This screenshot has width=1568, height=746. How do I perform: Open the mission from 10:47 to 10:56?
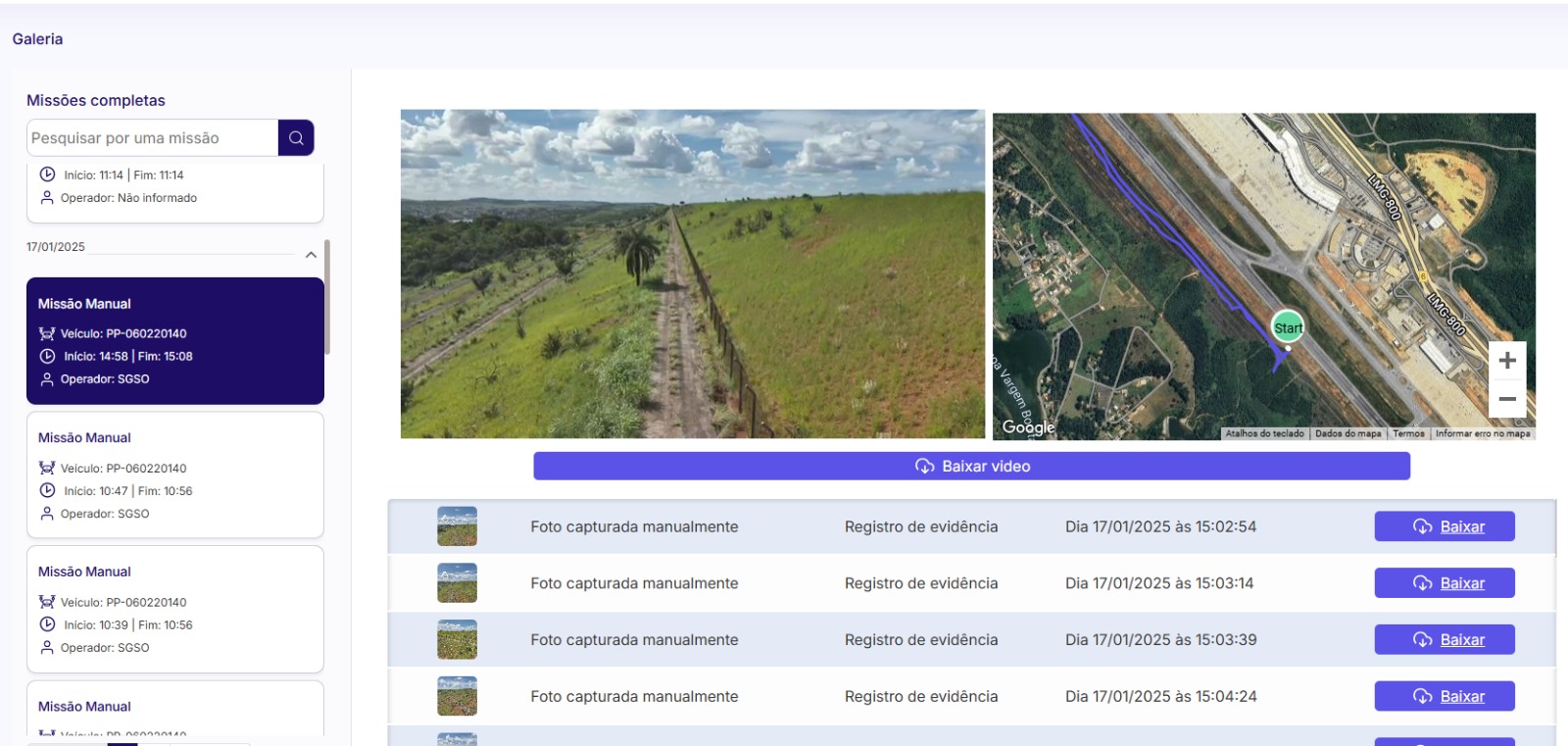point(175,475)
